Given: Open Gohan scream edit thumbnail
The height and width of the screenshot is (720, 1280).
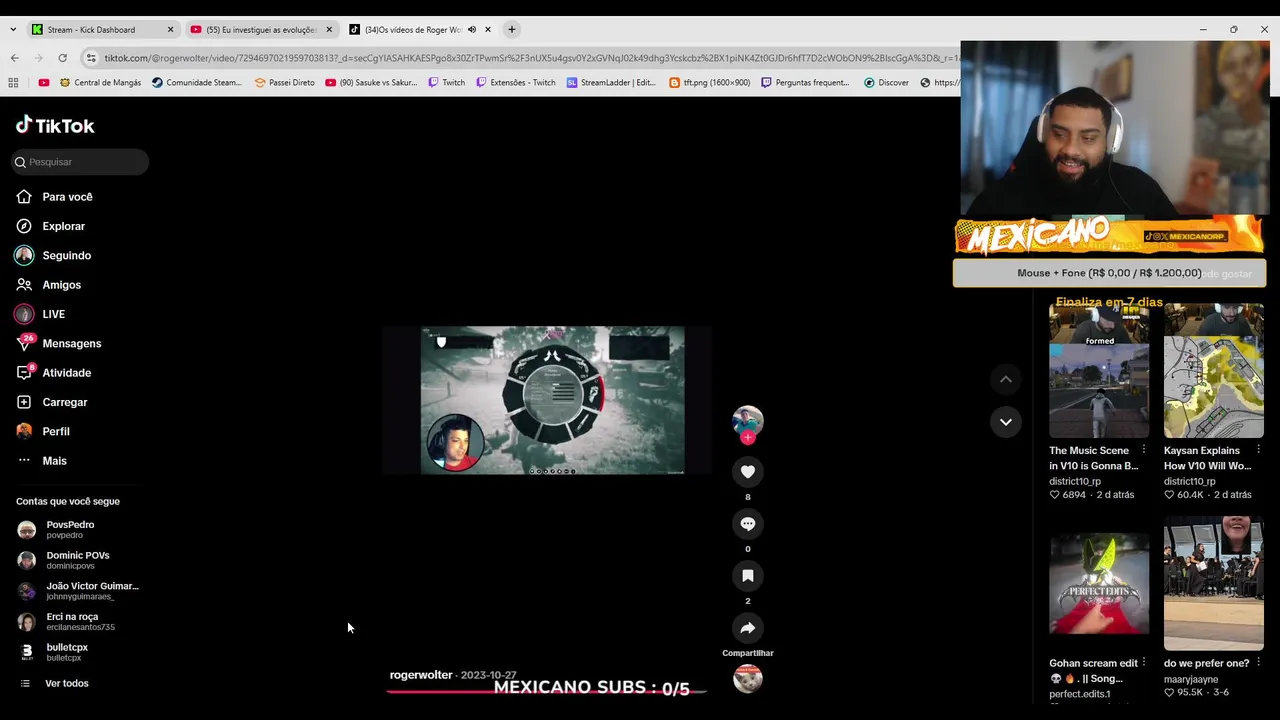Looking at the screenshot, I should pyautogui.click(x=1099, y=585).
